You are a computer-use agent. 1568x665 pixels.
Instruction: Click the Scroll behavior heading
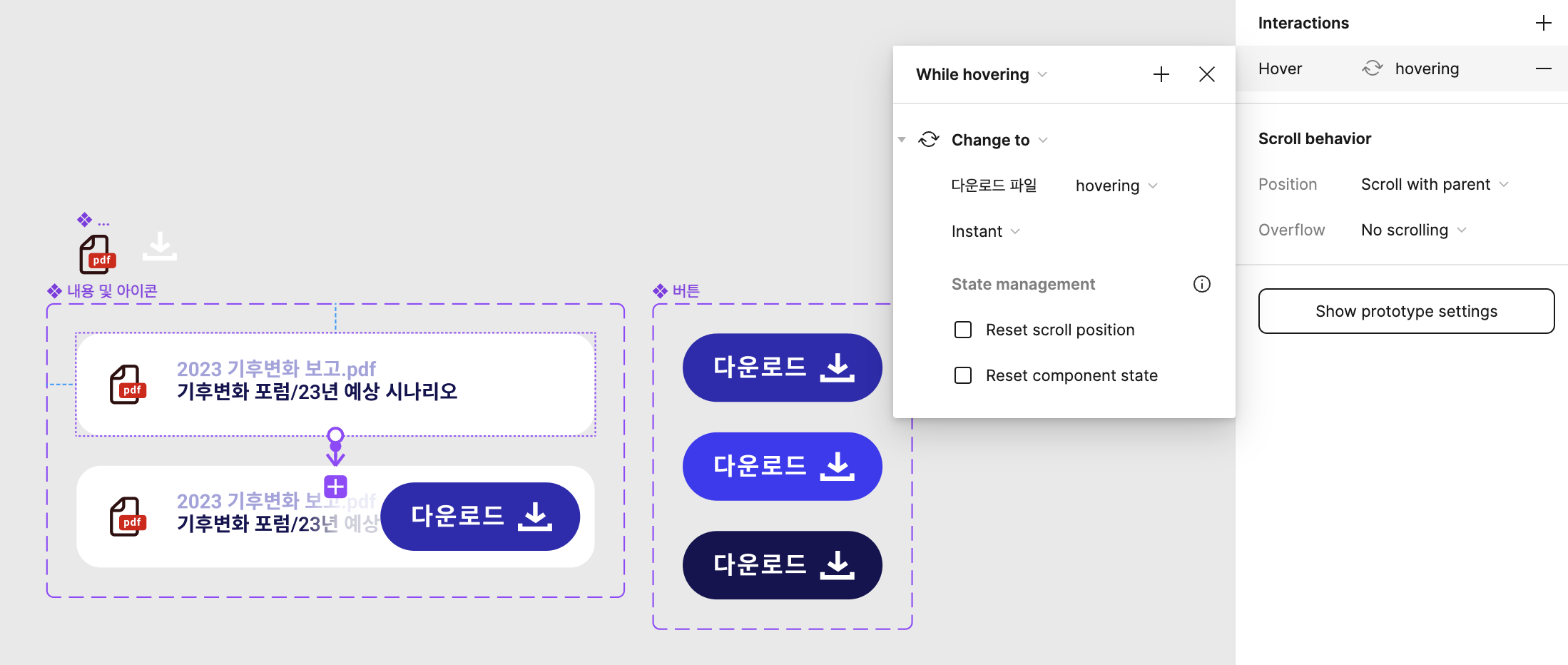coord(1315,138)
